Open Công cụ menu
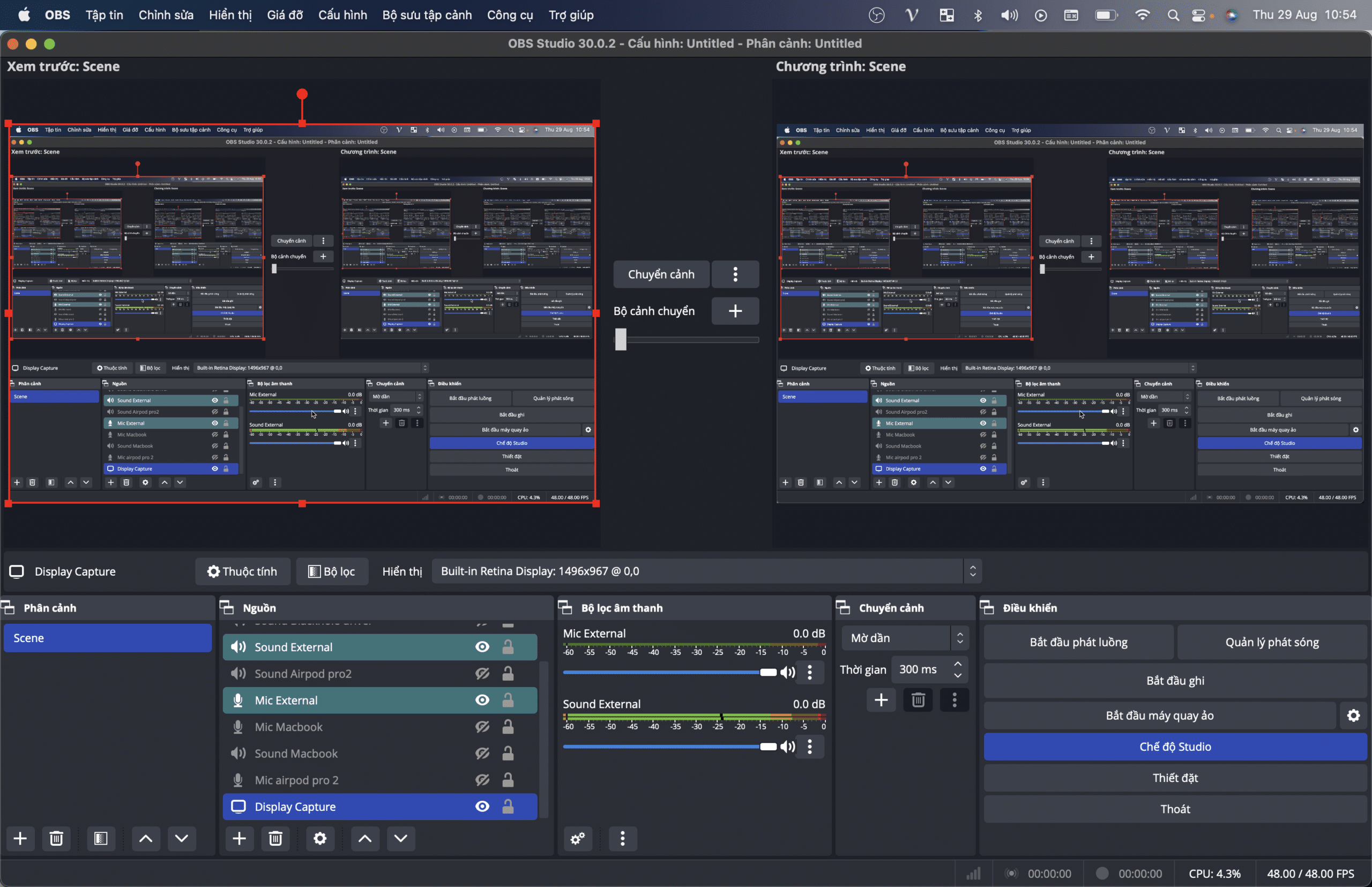The image size is (1372, 887). (510, 15)
